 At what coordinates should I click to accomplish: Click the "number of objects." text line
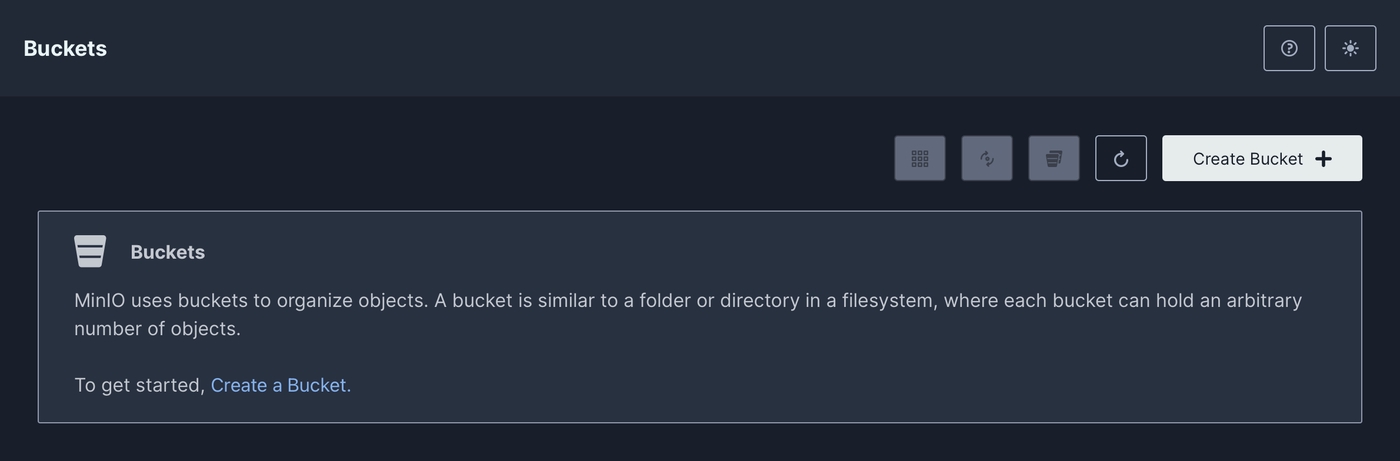(157, 328)
